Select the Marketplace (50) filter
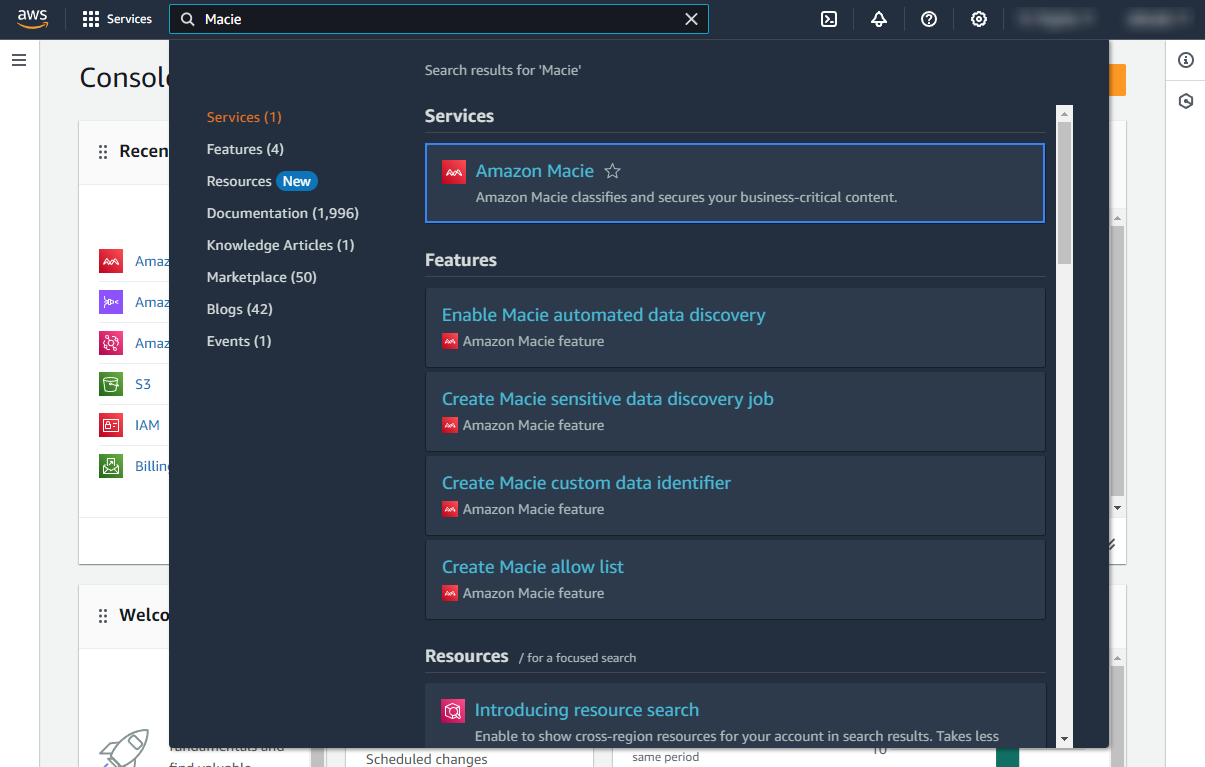Image resolution: width=1205 pixels, height=767 pixels. click(261, 277)
